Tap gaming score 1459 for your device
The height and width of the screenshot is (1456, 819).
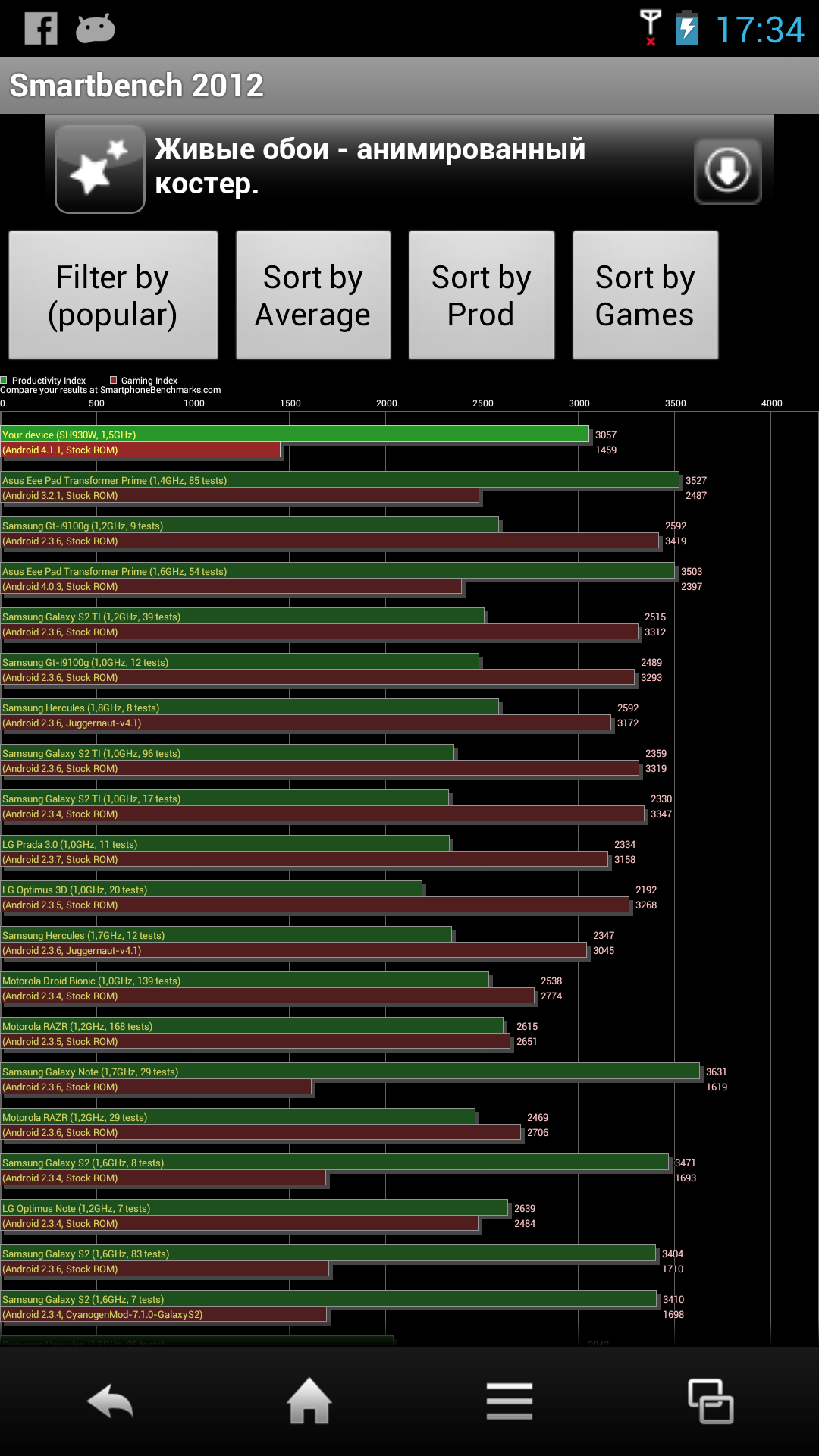(606, 450)
